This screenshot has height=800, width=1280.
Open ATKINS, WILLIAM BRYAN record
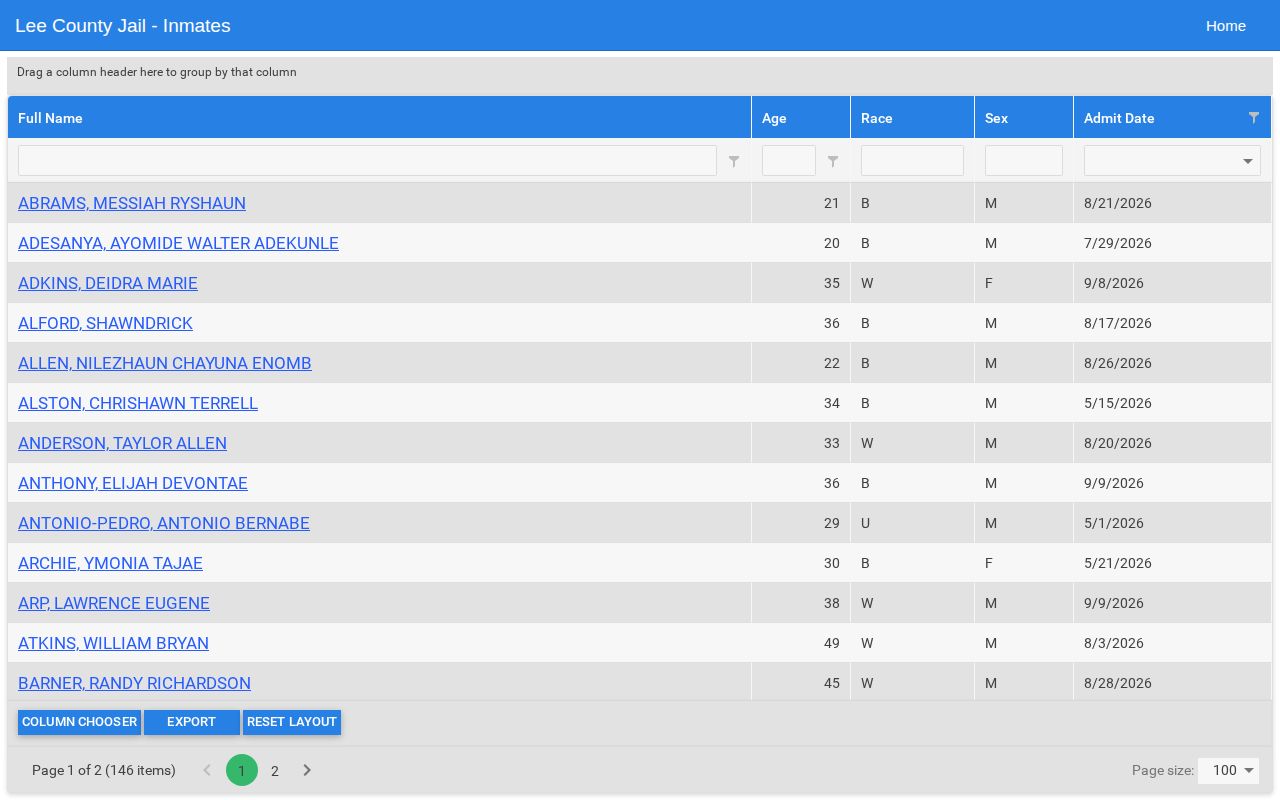[113, 643]
